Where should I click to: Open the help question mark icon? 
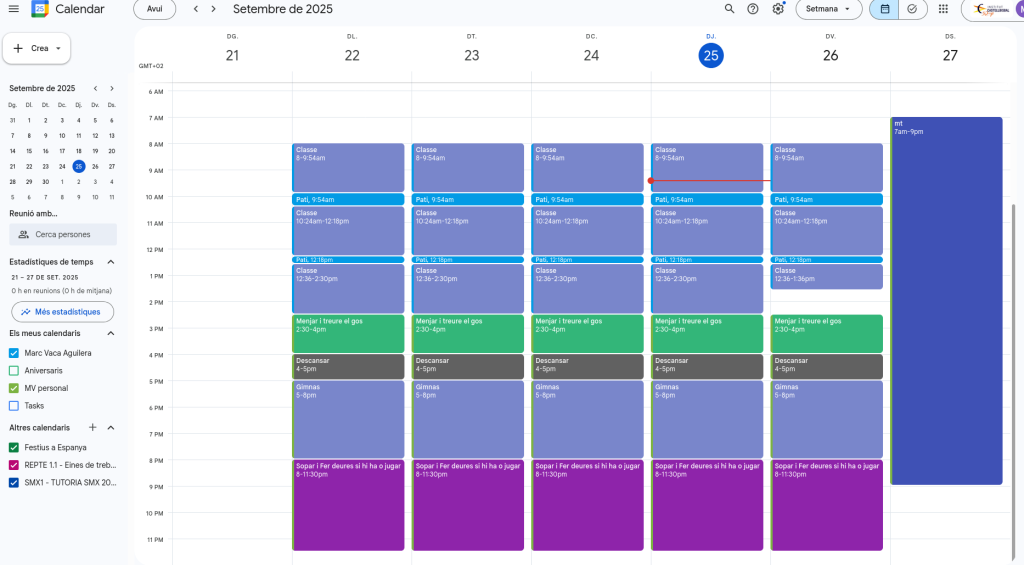pyautogui.click(x=753, y=9)
